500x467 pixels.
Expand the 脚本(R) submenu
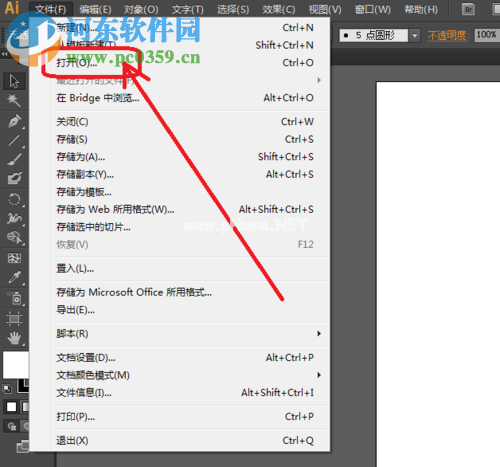point(191,334)
